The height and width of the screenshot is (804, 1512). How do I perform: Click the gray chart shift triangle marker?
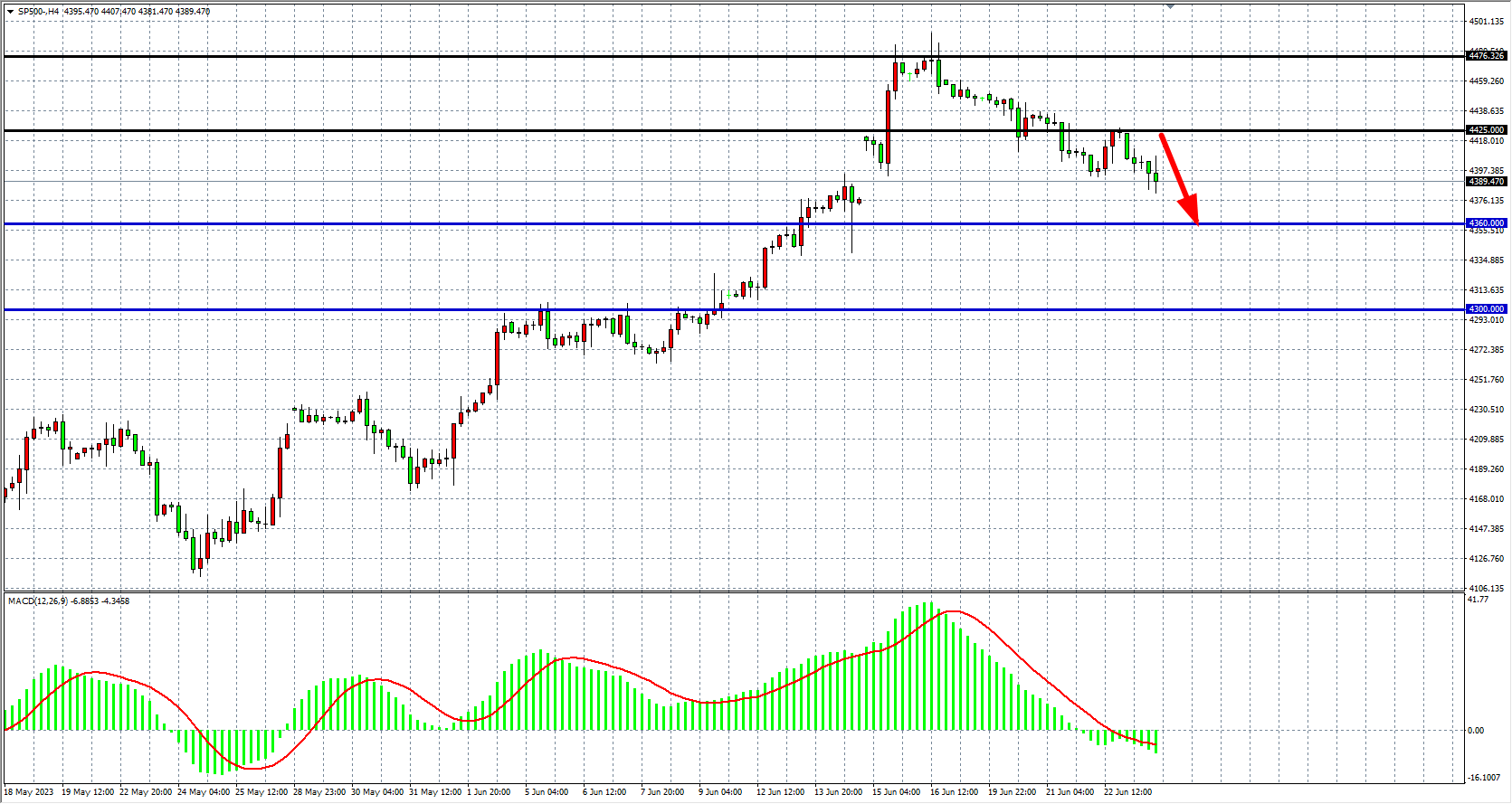[1170, 6]
